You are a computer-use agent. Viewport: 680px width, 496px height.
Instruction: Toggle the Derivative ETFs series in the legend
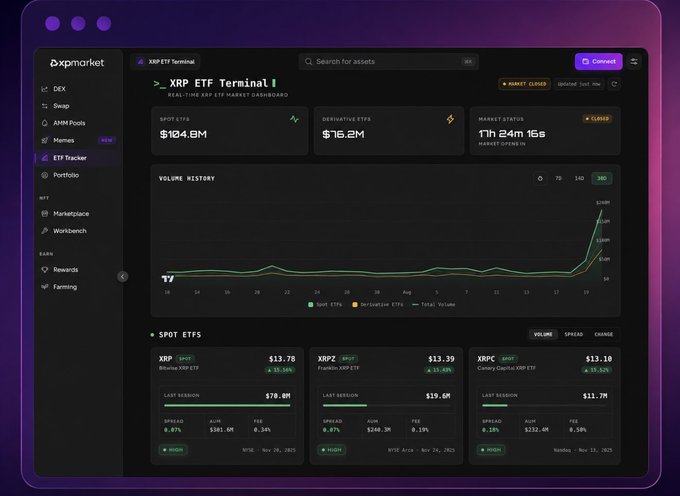tap(378, 305)
